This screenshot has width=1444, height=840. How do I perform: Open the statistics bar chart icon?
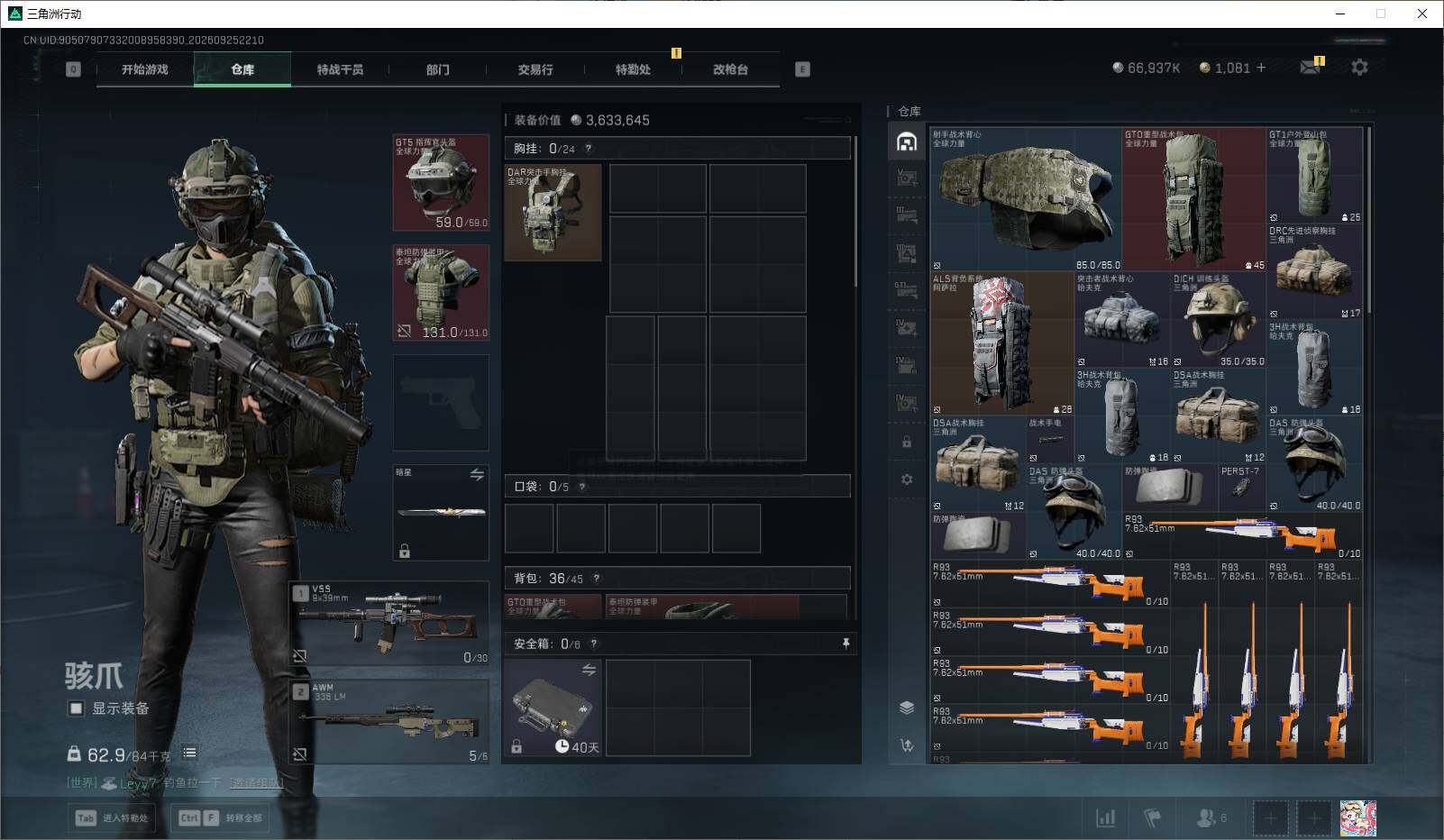pos(1105,817)
